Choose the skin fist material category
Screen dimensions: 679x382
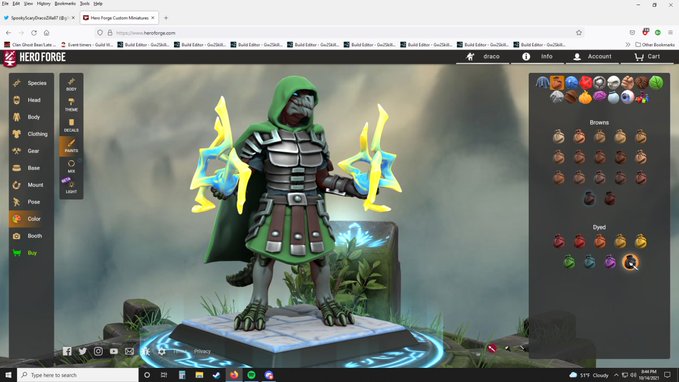[x=627, y=82]
